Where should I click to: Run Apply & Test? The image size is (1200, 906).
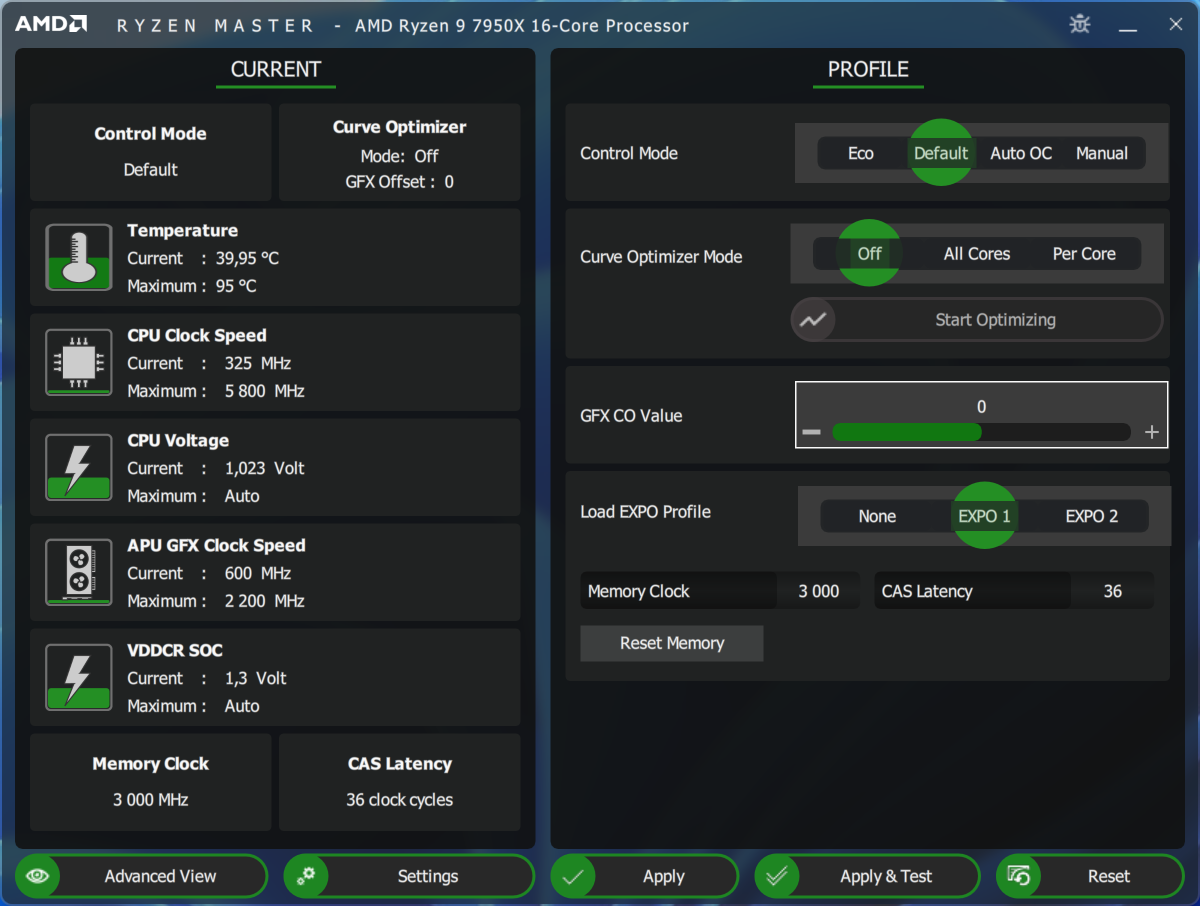pyautogui.click(x=868, y=876)
